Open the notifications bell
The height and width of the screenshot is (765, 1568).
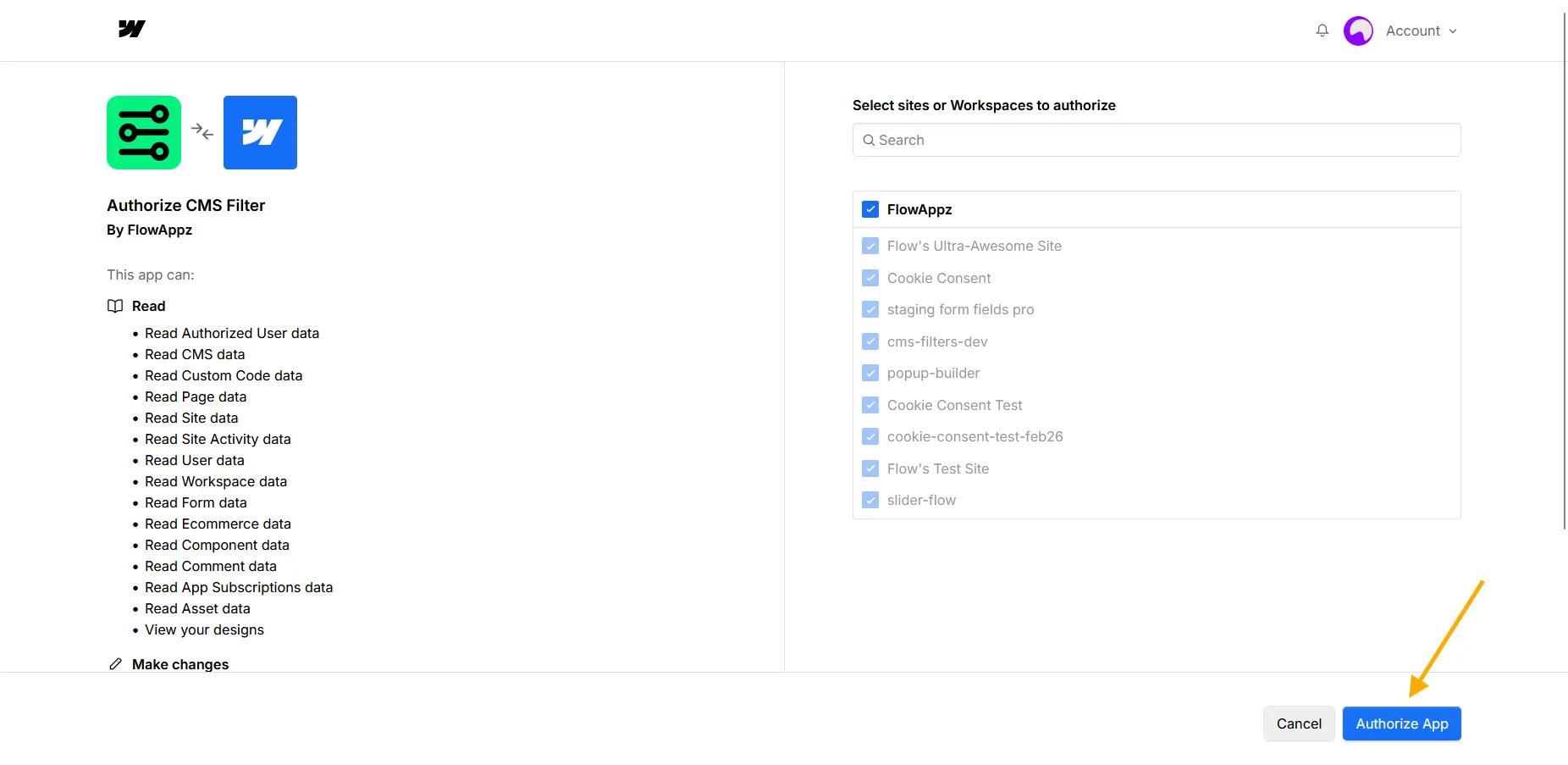(1322, 30)
